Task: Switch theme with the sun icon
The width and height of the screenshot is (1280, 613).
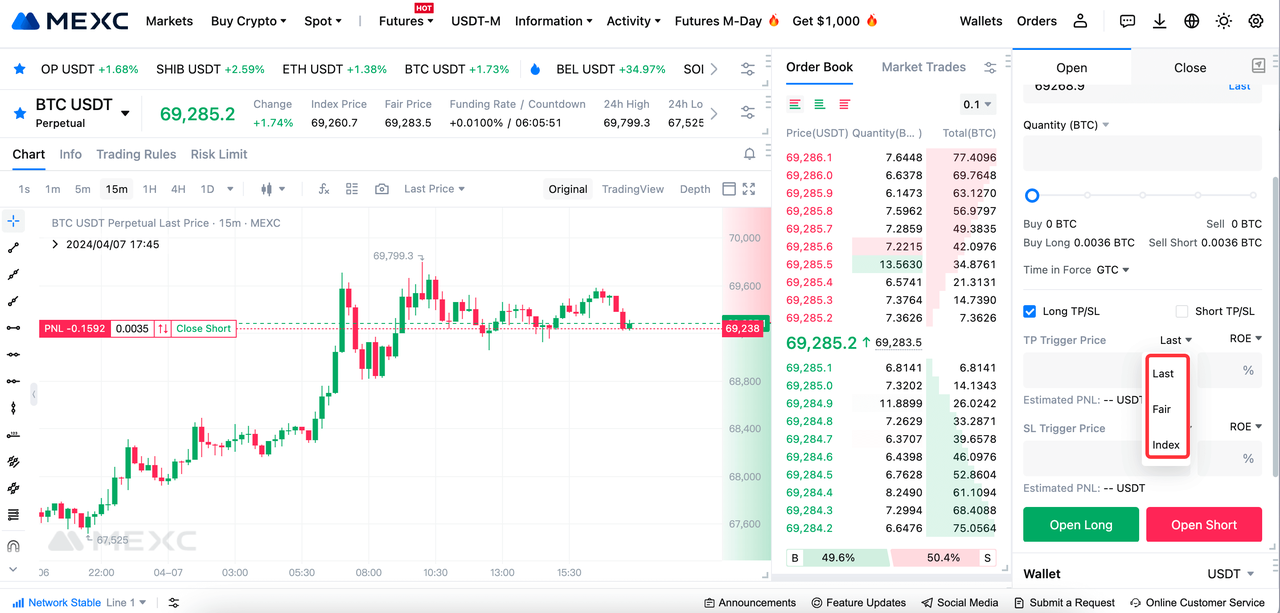Action: coord(1223,21)
